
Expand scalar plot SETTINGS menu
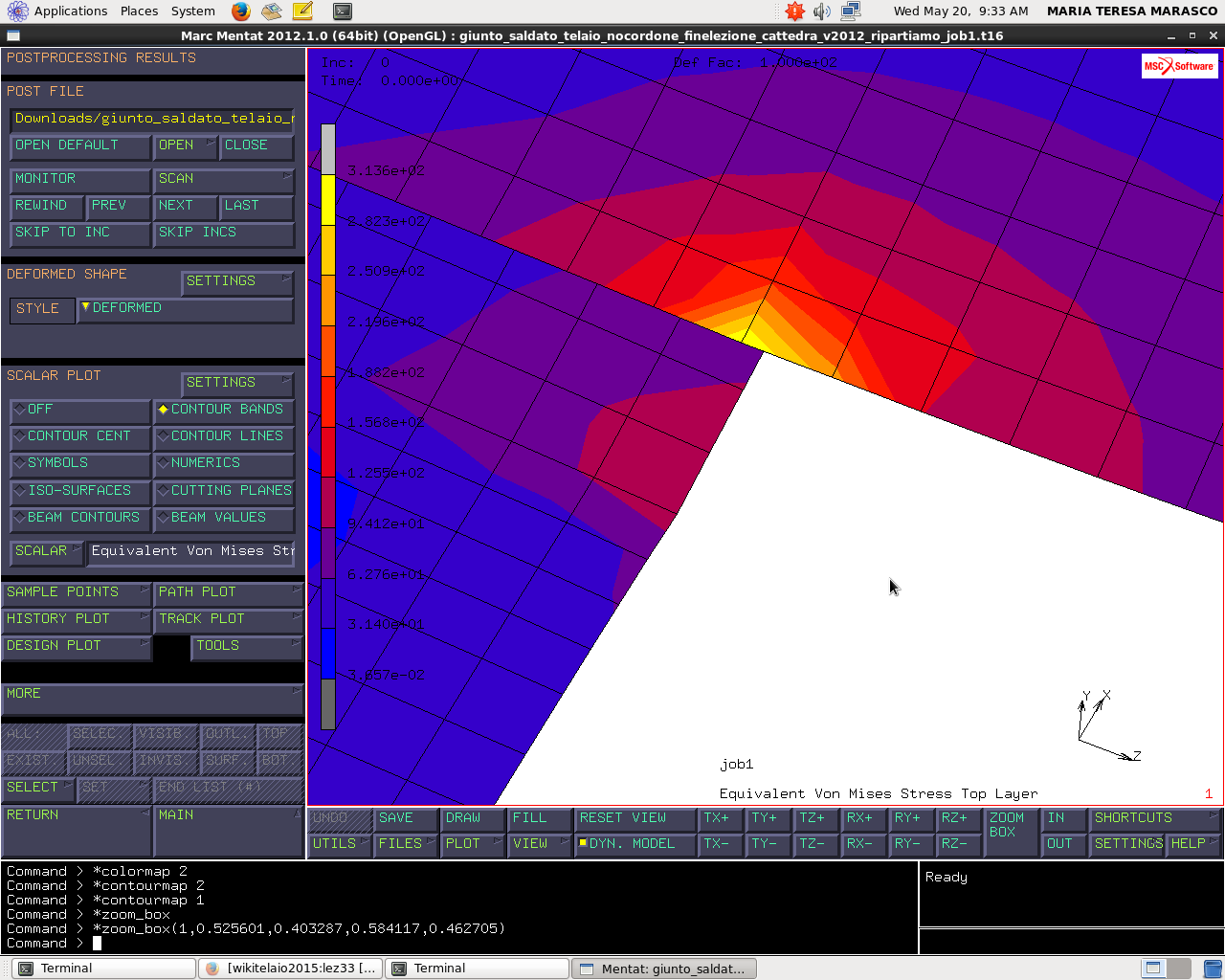coord(236,383)
